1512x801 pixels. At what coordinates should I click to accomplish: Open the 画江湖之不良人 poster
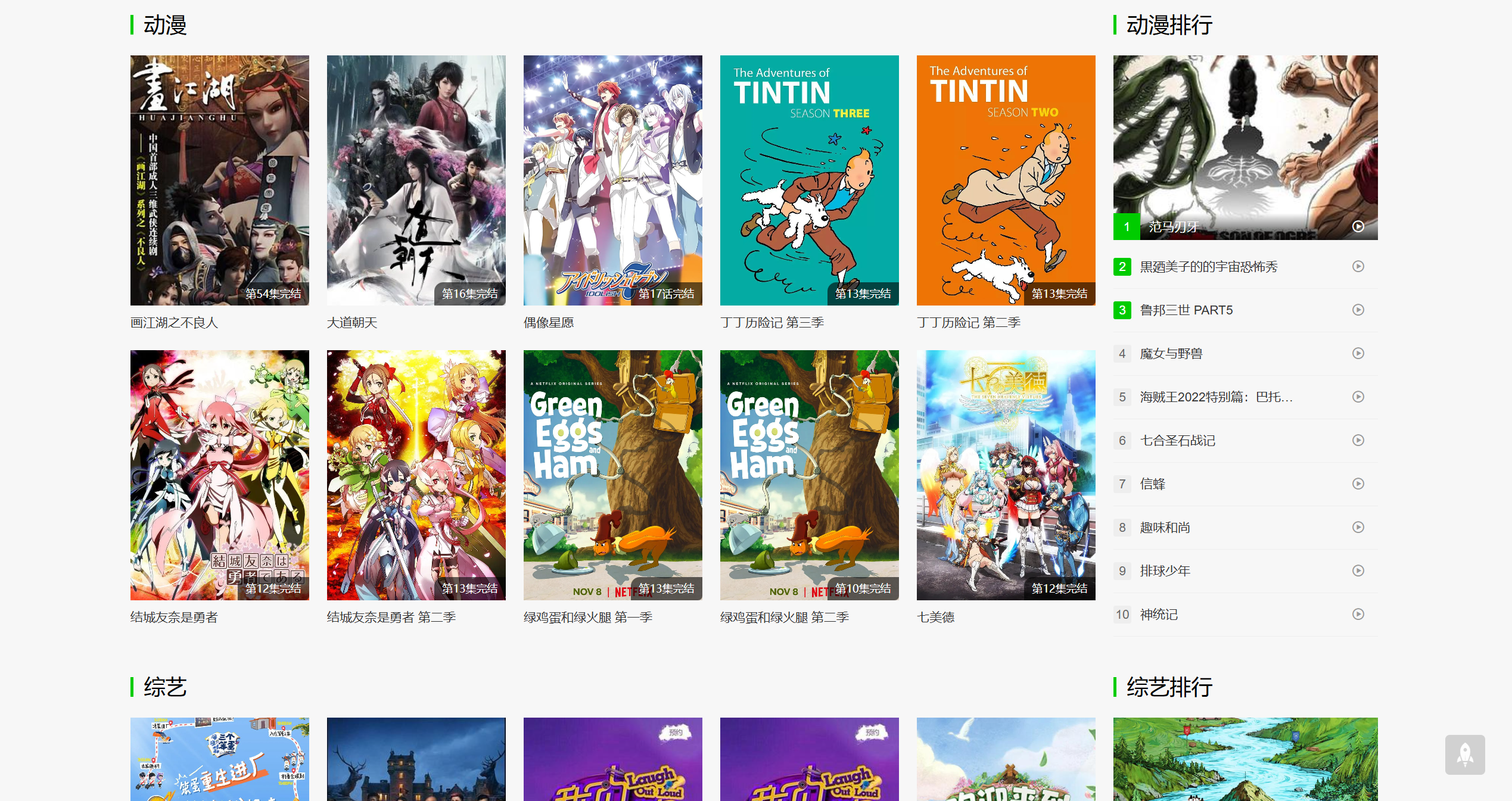[x=219, y=180]
